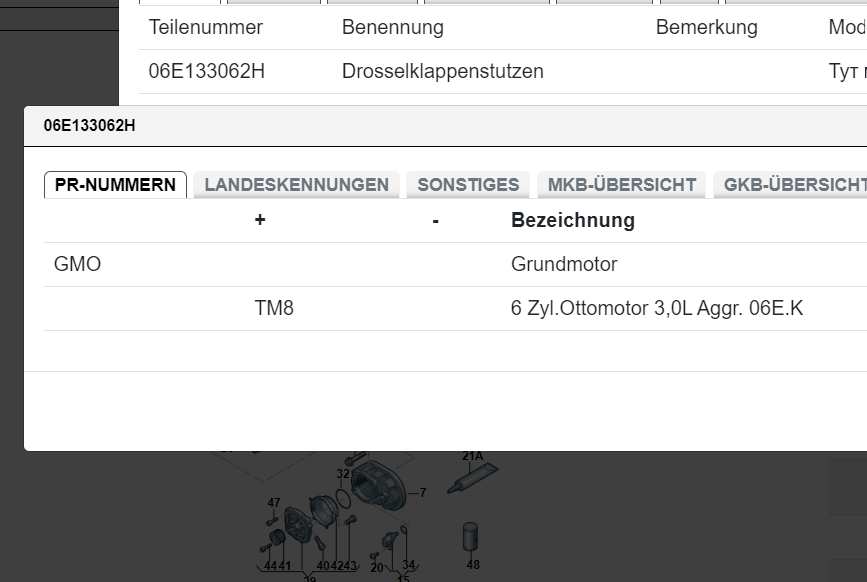Click the bolt labeled 47 in diagram
Image resolution: width=867 pixels, height=582 pixels.
coord(272,520)
